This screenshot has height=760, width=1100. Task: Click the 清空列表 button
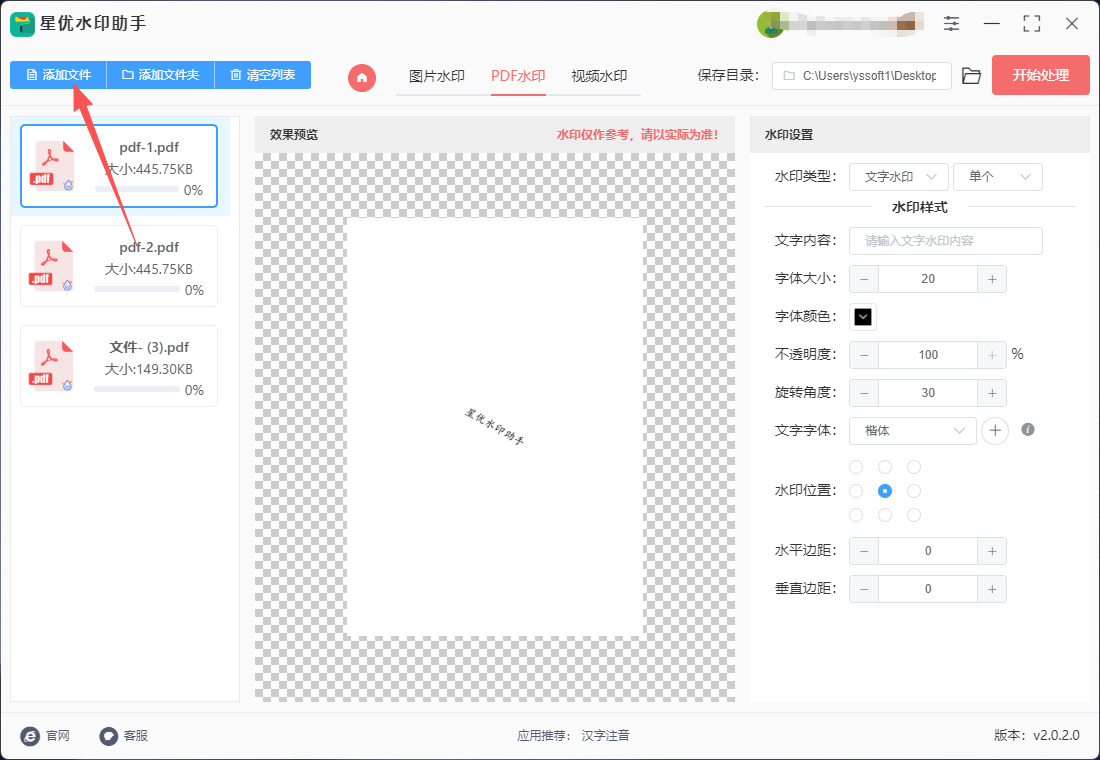[x=262, y=75]
